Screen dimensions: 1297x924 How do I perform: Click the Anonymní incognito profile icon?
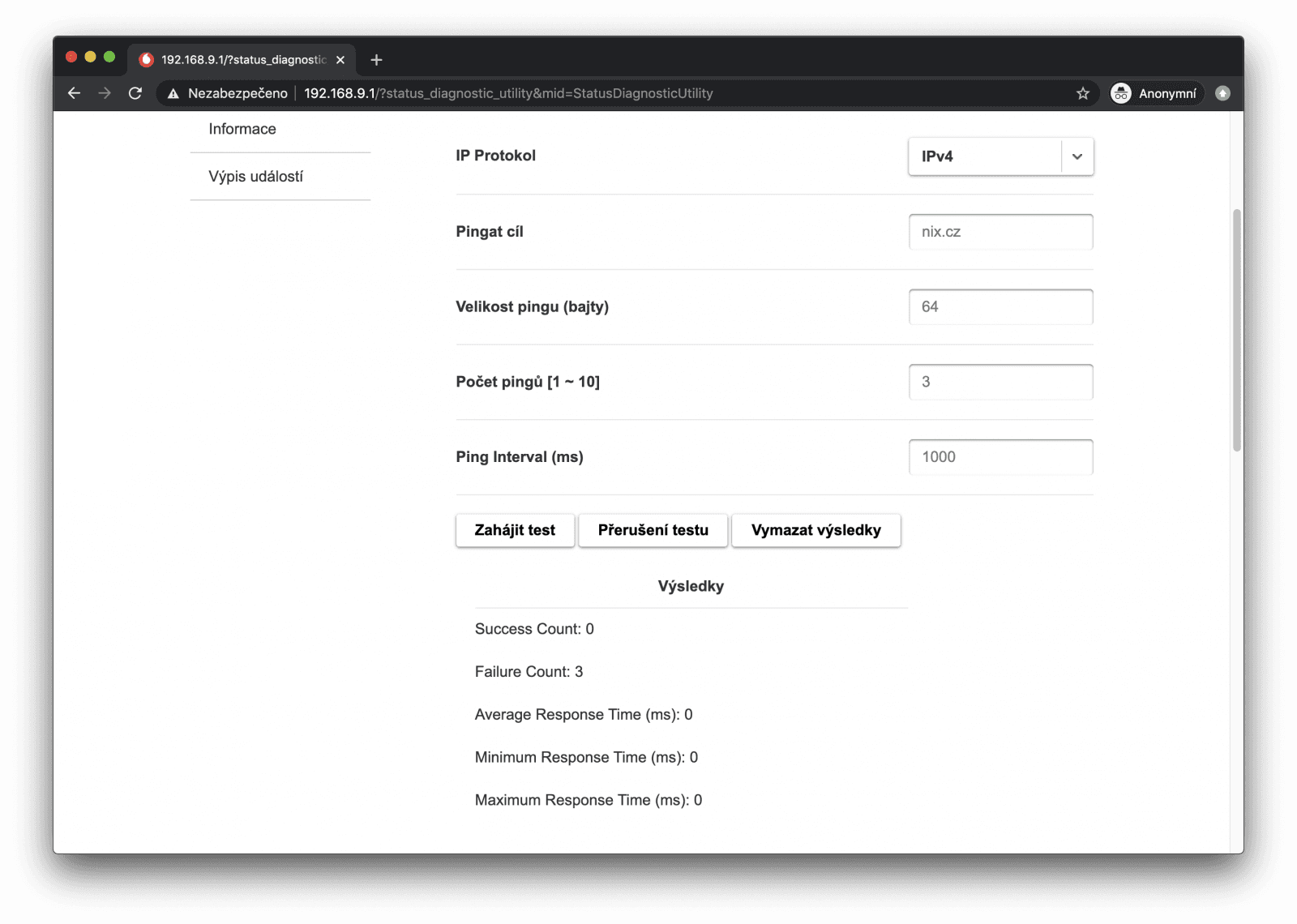(x=1121, y=93)
